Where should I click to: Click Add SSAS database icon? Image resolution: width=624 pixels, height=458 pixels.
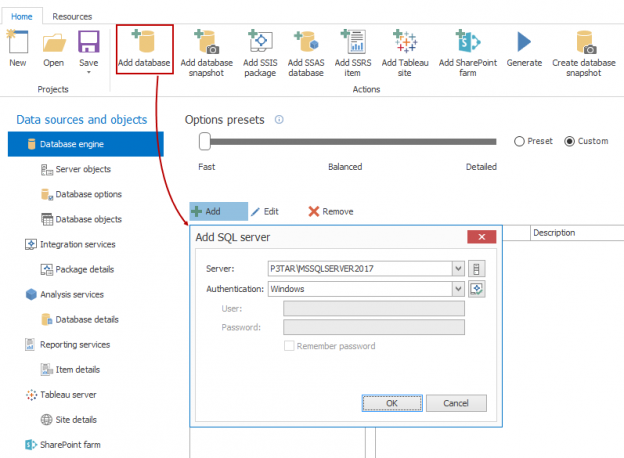tap(306, 41)
